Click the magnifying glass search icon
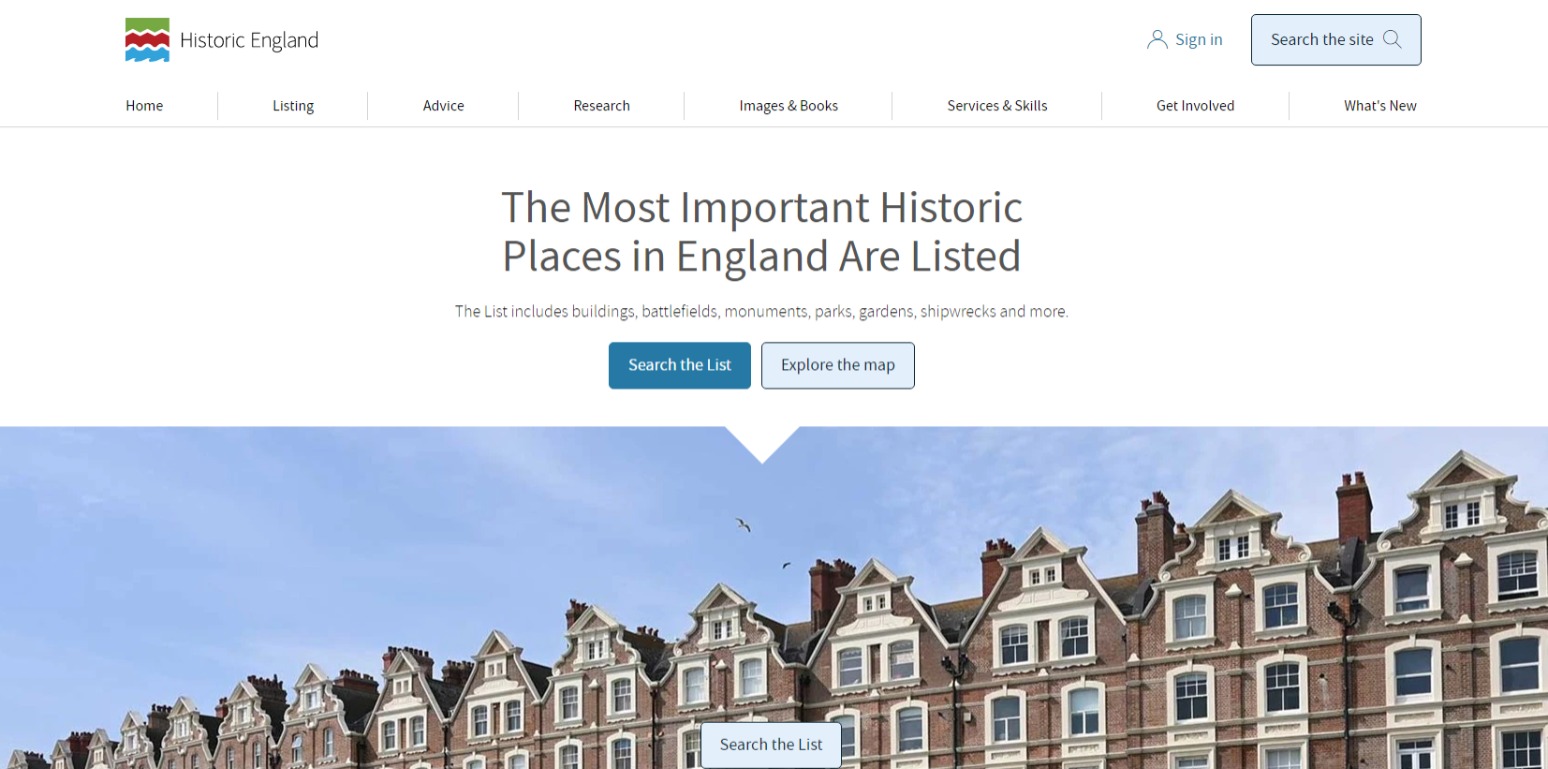The height and width of the screenshot is (769, 1548). (1391, 40)
